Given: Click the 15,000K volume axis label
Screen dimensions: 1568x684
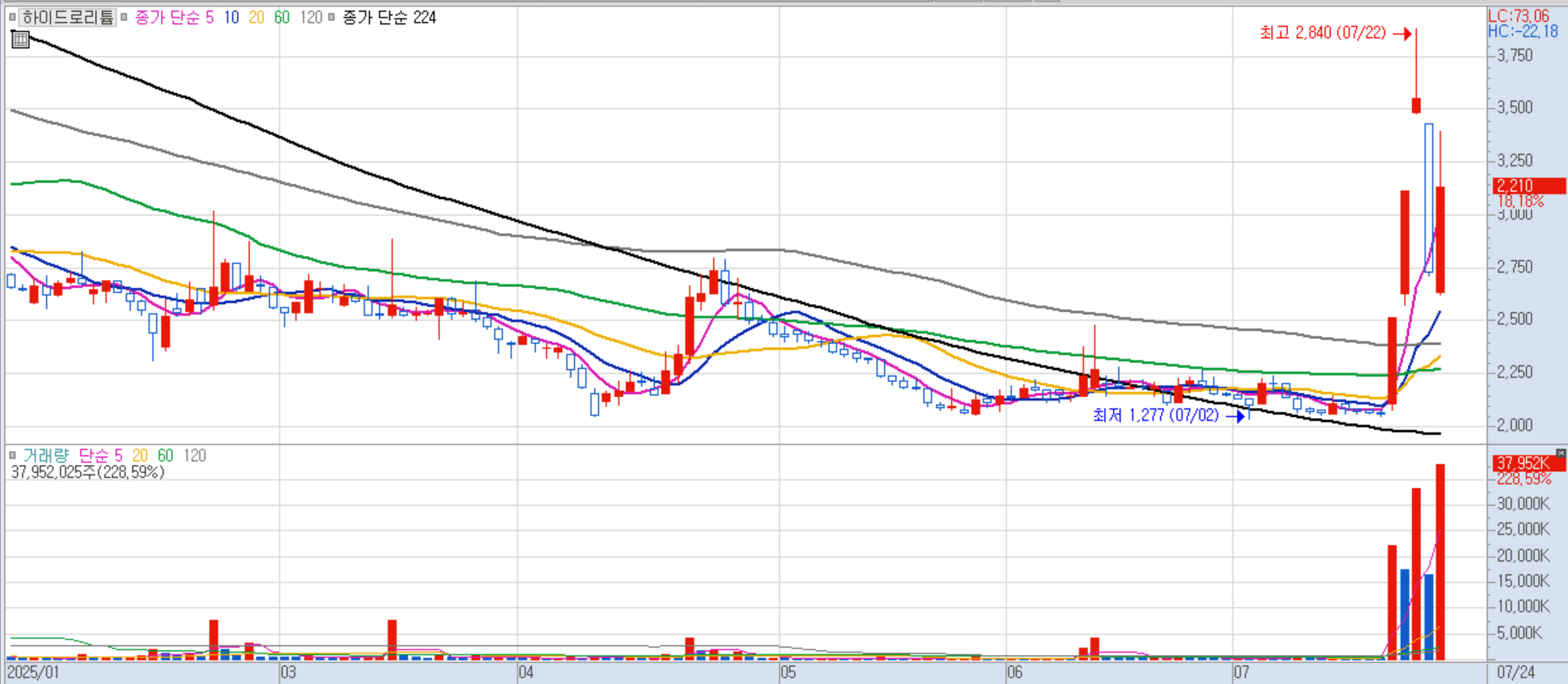Looking at the screenshot, I should click(1523, 581).
